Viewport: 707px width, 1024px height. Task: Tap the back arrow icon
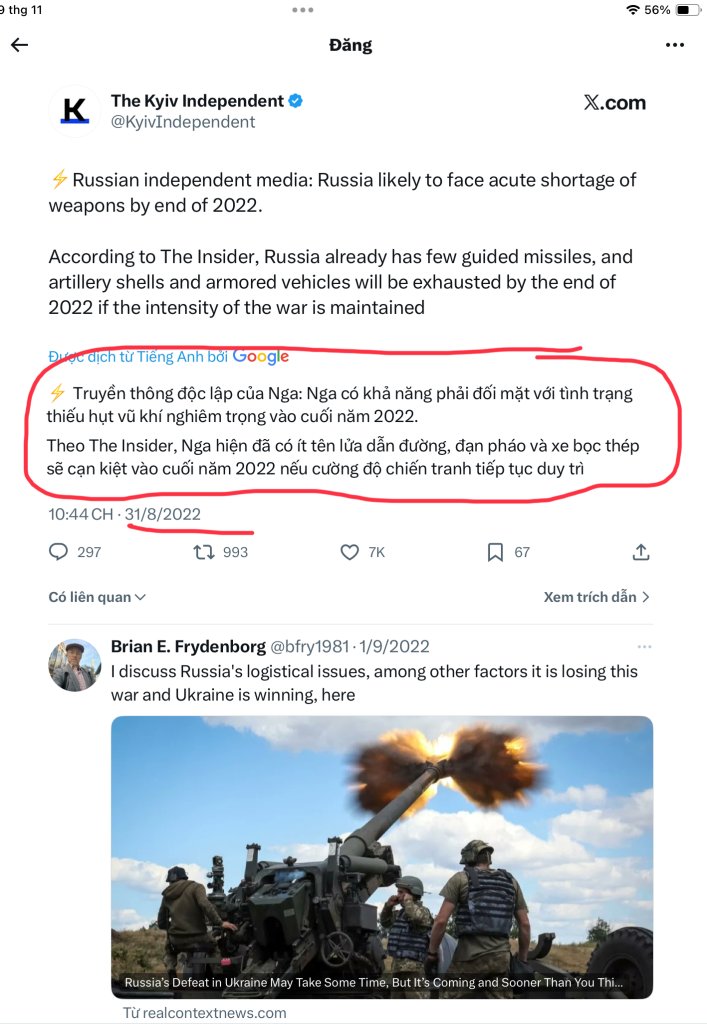(19, 45)
